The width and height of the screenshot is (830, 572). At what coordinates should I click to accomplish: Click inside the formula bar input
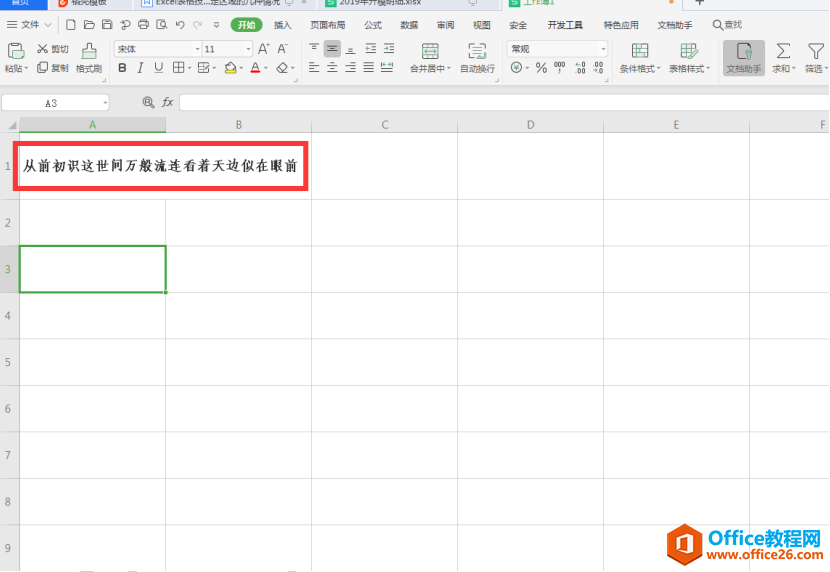pyautogui.click(x=504, y=102)
